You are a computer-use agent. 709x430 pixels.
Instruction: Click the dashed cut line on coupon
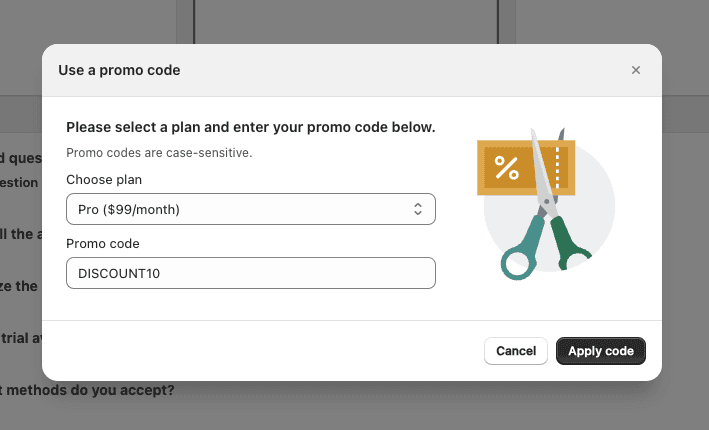point(558,165)
